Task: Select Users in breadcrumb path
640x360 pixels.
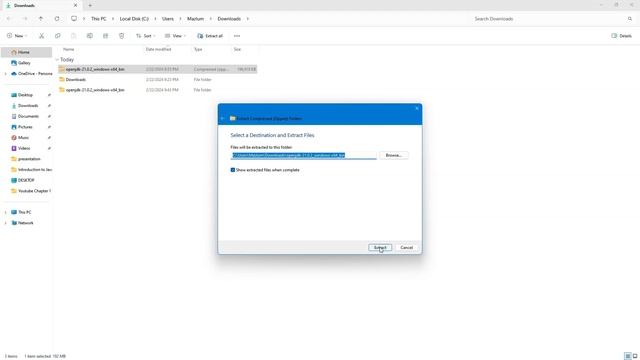Action: pos(168,19)
